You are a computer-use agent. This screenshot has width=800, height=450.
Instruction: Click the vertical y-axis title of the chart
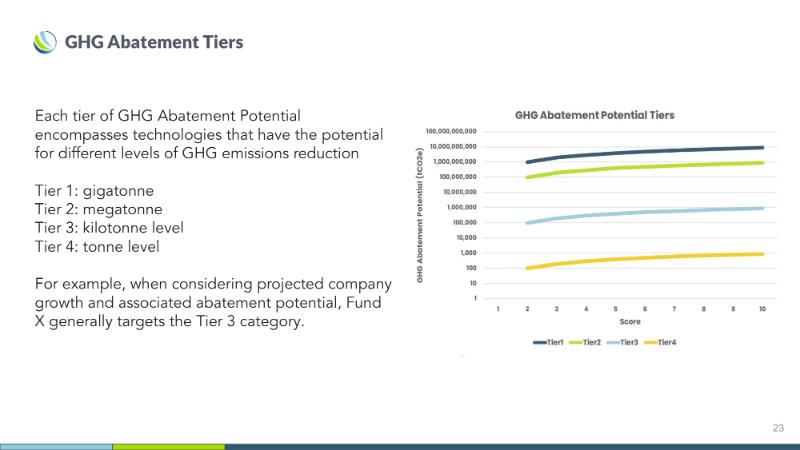pos(421,214)
